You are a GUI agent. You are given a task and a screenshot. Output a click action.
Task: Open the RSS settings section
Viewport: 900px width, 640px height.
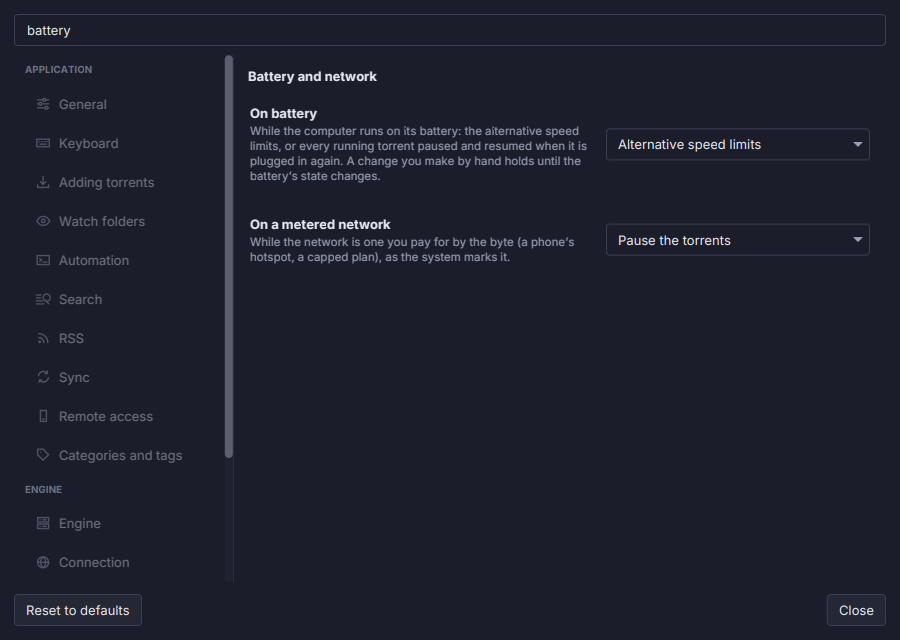click(x=121, y=338)
